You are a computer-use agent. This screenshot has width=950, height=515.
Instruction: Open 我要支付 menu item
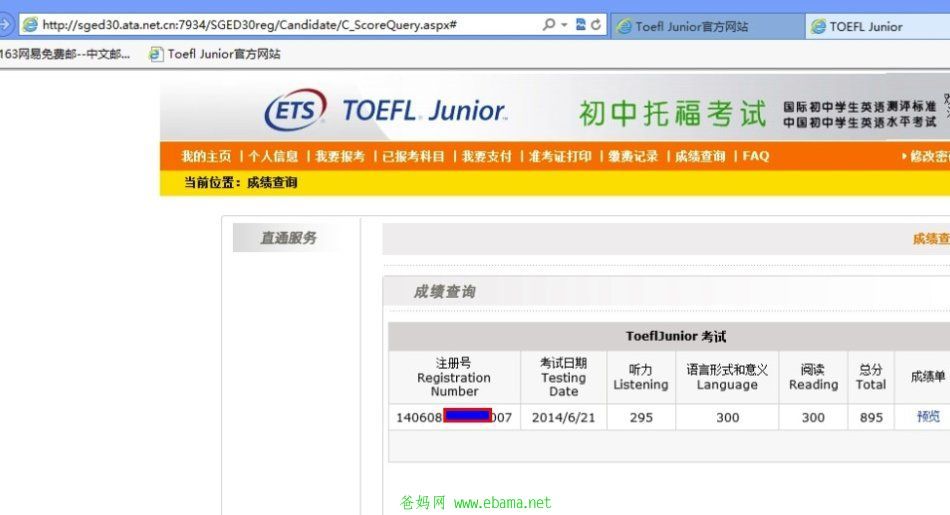[487, 156]
